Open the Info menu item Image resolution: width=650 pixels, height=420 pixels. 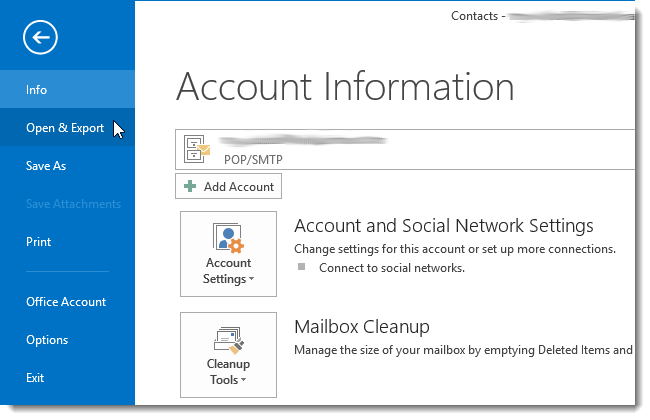(x=67, y=89)
